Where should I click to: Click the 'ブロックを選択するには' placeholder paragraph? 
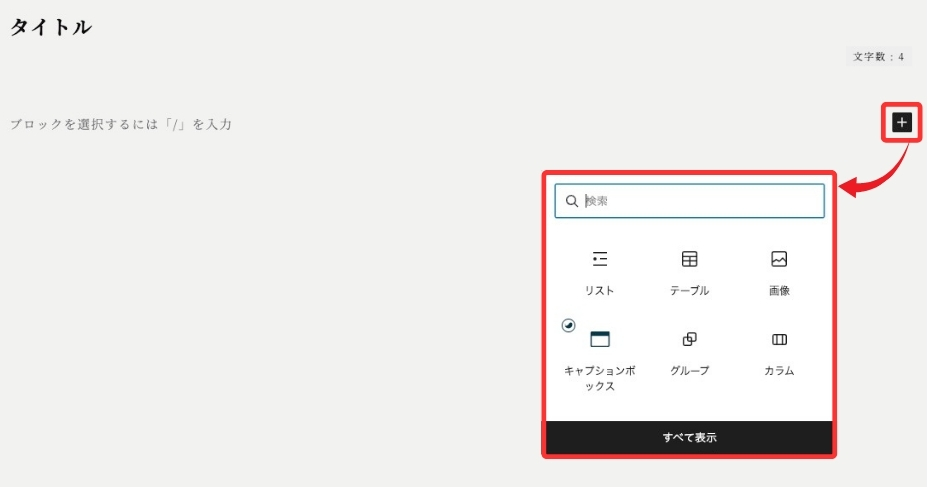point(121,125)
